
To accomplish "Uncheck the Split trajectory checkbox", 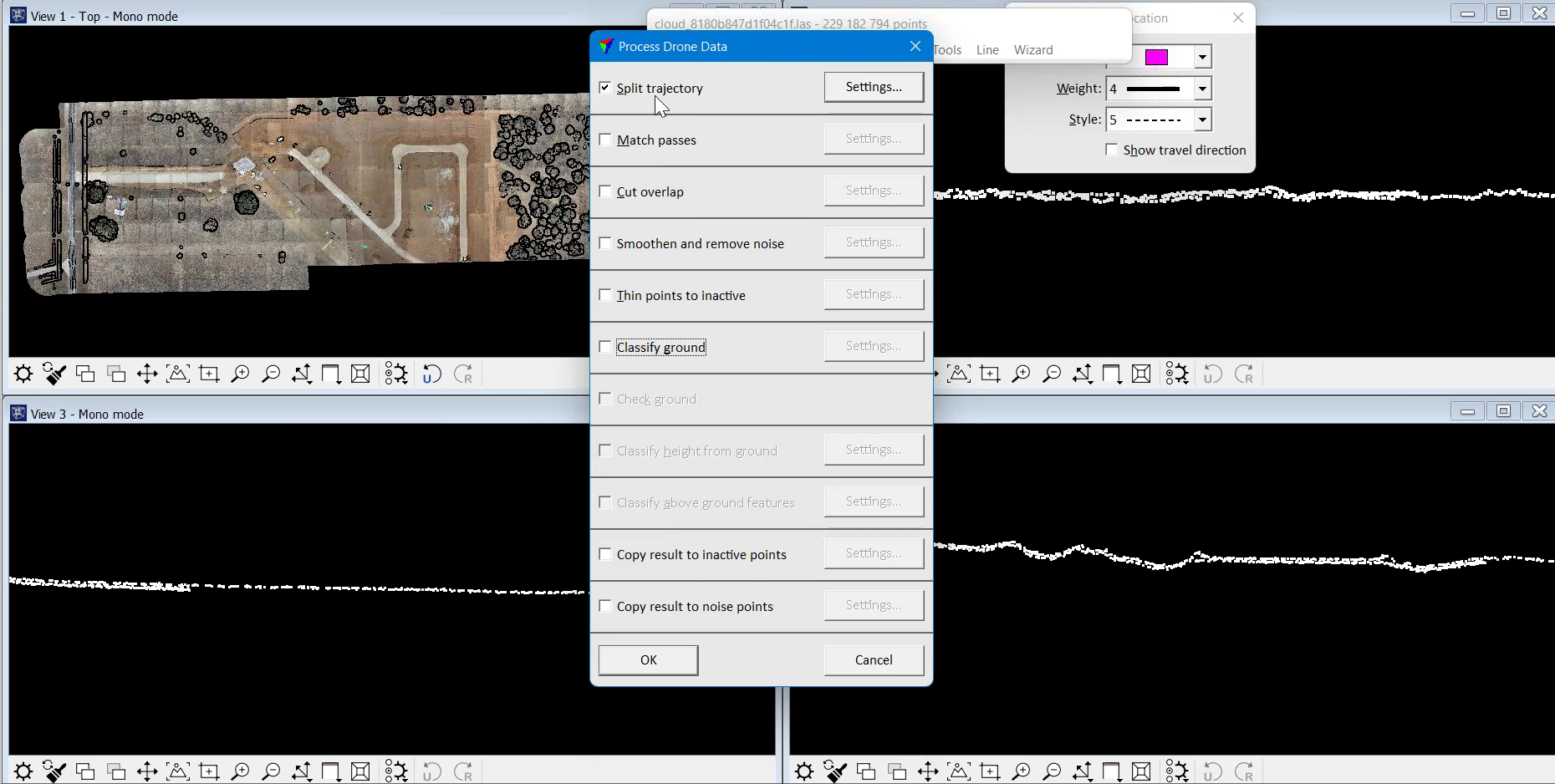I will coord(605,88).
